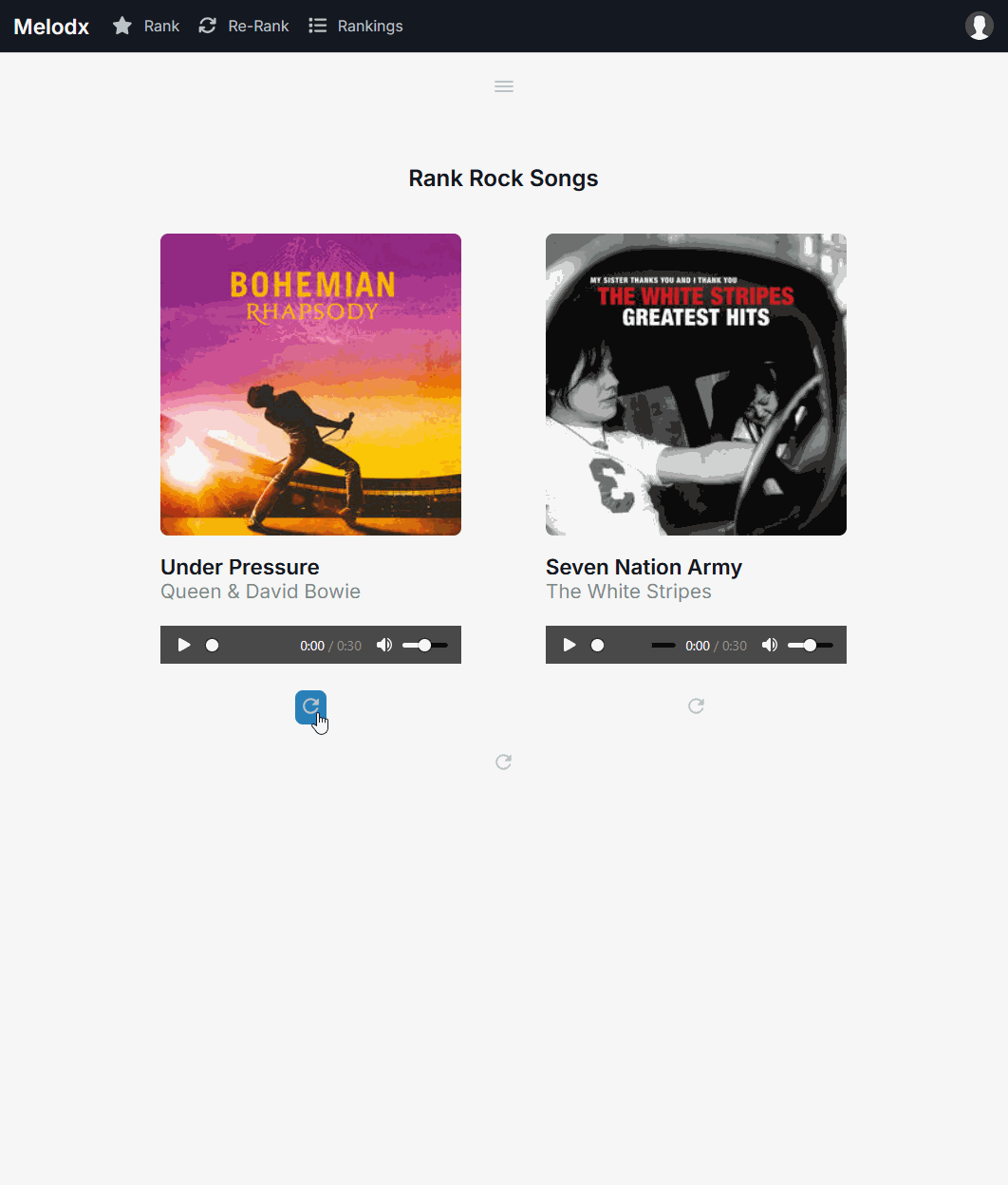1008x1185 pixels.
Task: Choose the Bohemian Rhapsody album cover
Action: coord(310,385)
